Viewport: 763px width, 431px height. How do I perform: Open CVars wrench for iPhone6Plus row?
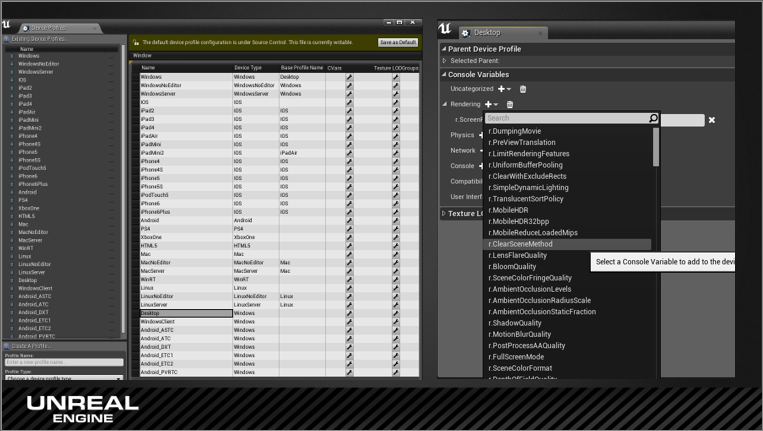point(349,212)
